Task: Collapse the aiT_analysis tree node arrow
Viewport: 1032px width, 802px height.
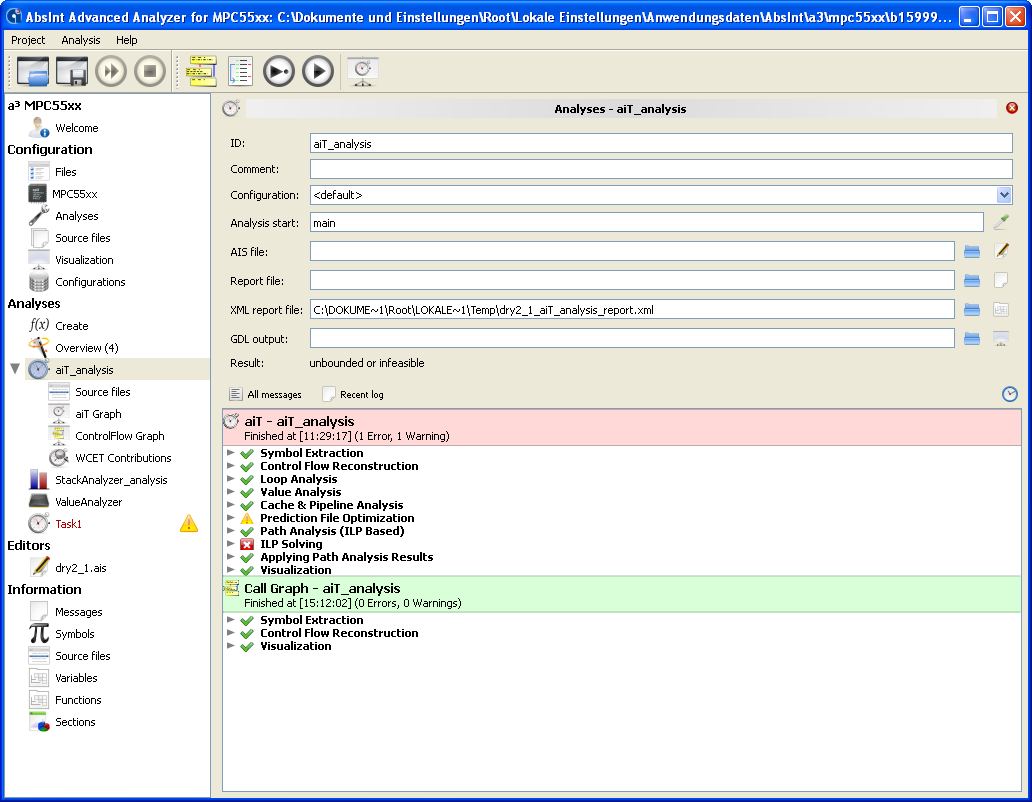Action: [x=14, y=369]
